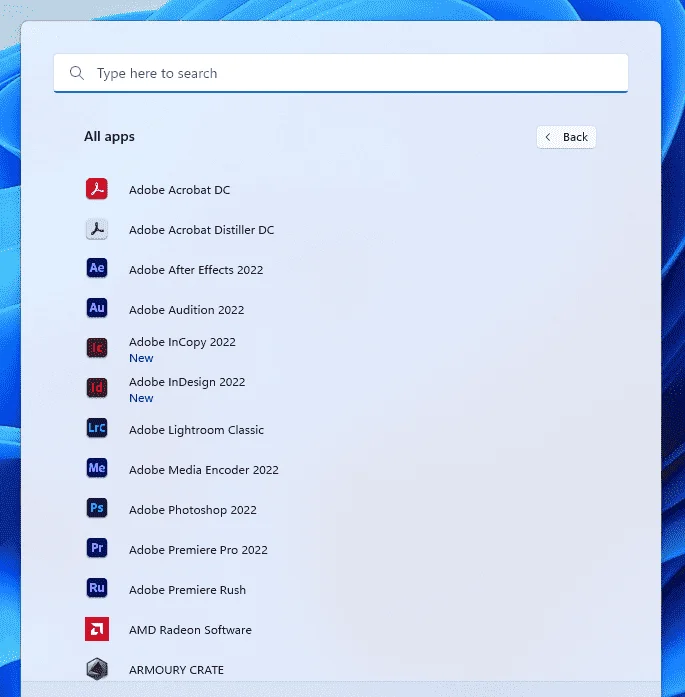
Task: Select Adobe Lightroom Classic label
Action: tap(196, 430)
